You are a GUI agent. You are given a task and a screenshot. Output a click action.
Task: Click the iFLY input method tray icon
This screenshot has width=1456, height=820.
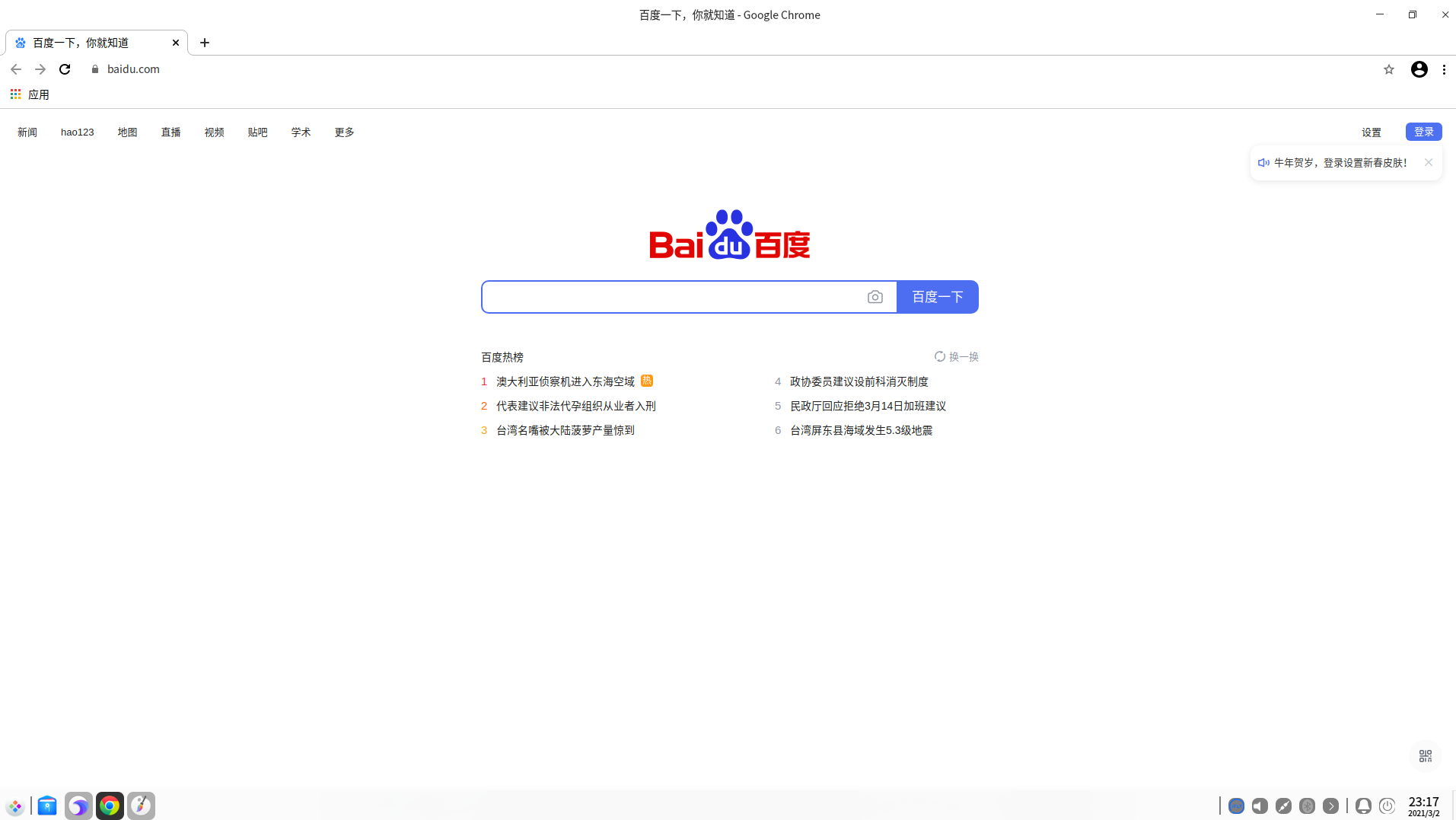point(1236,806)
